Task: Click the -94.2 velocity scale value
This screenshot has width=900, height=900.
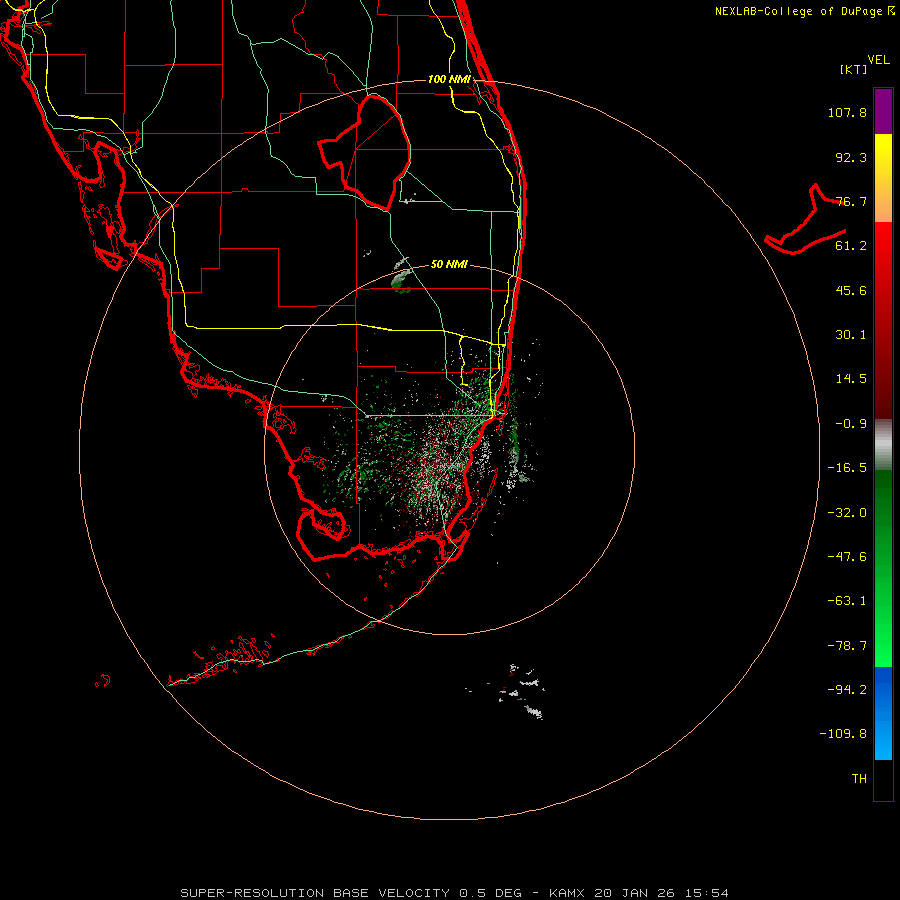Action: pyautogui.click(x=847, y=690)
